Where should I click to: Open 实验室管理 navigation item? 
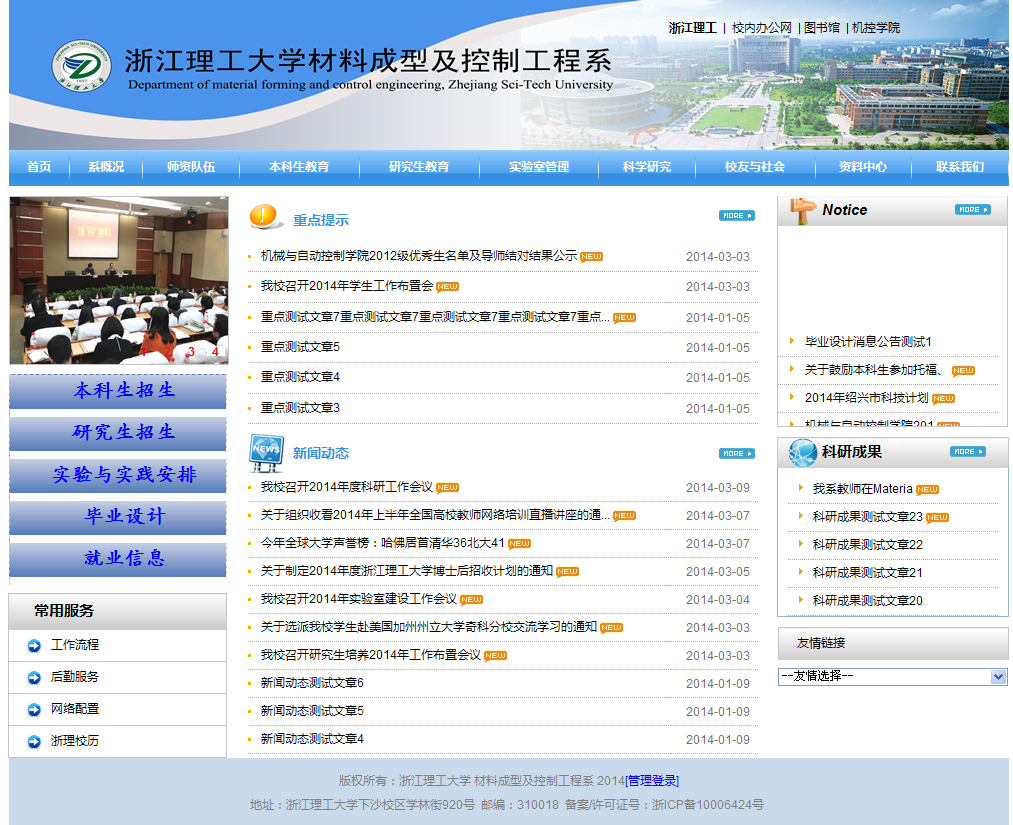(x=539, y=167)
